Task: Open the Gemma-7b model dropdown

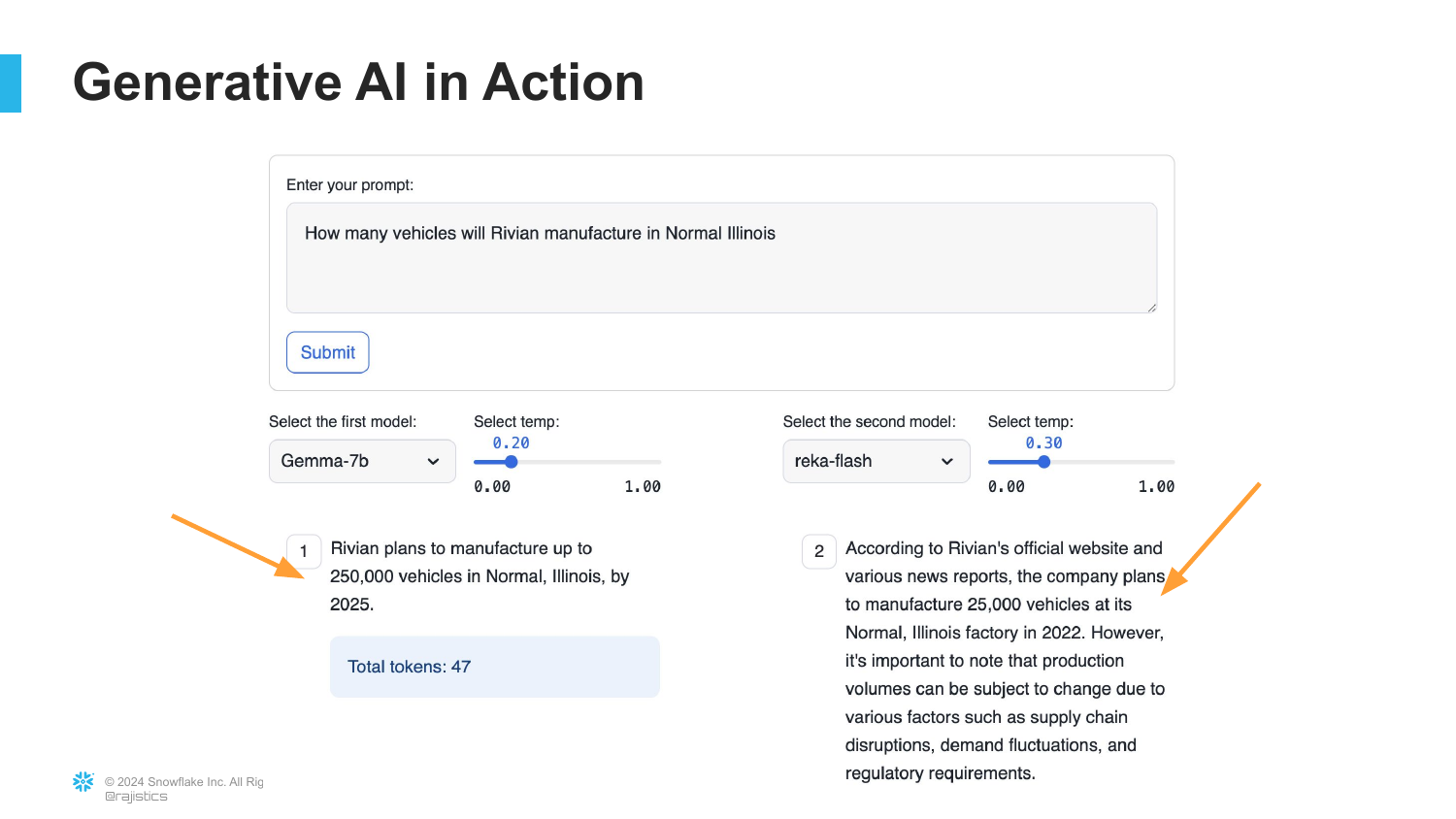Action: coord(361,461)
